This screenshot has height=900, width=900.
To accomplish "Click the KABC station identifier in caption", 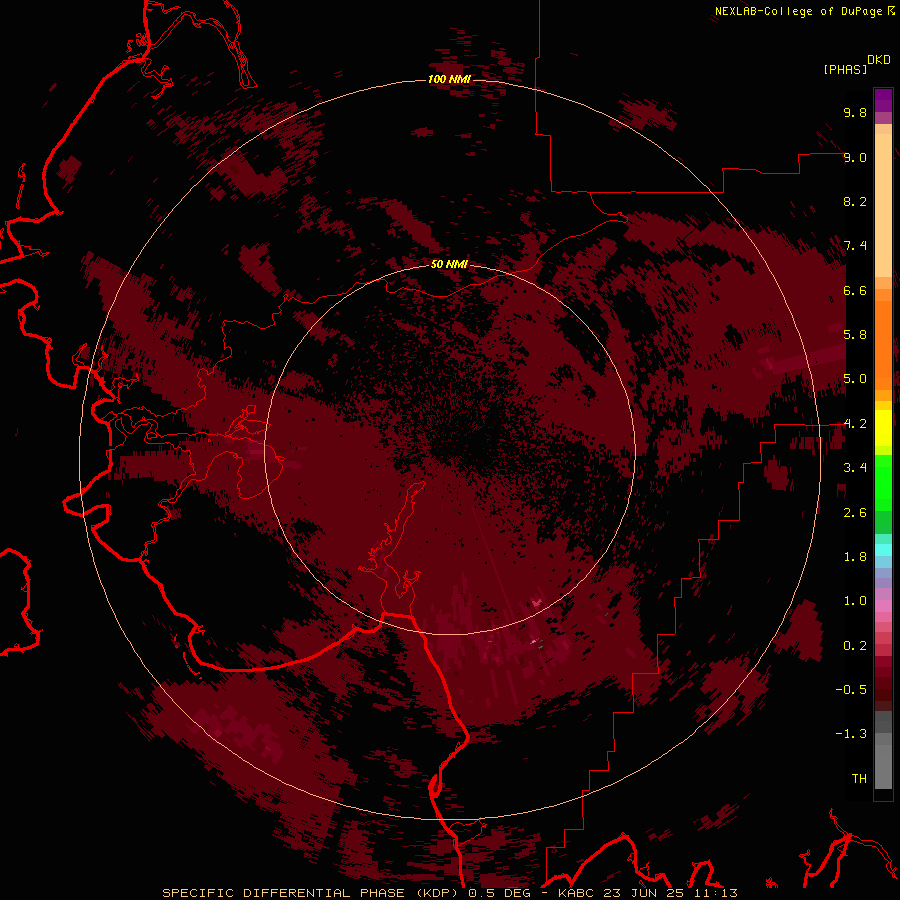I will tap(578, 893).
